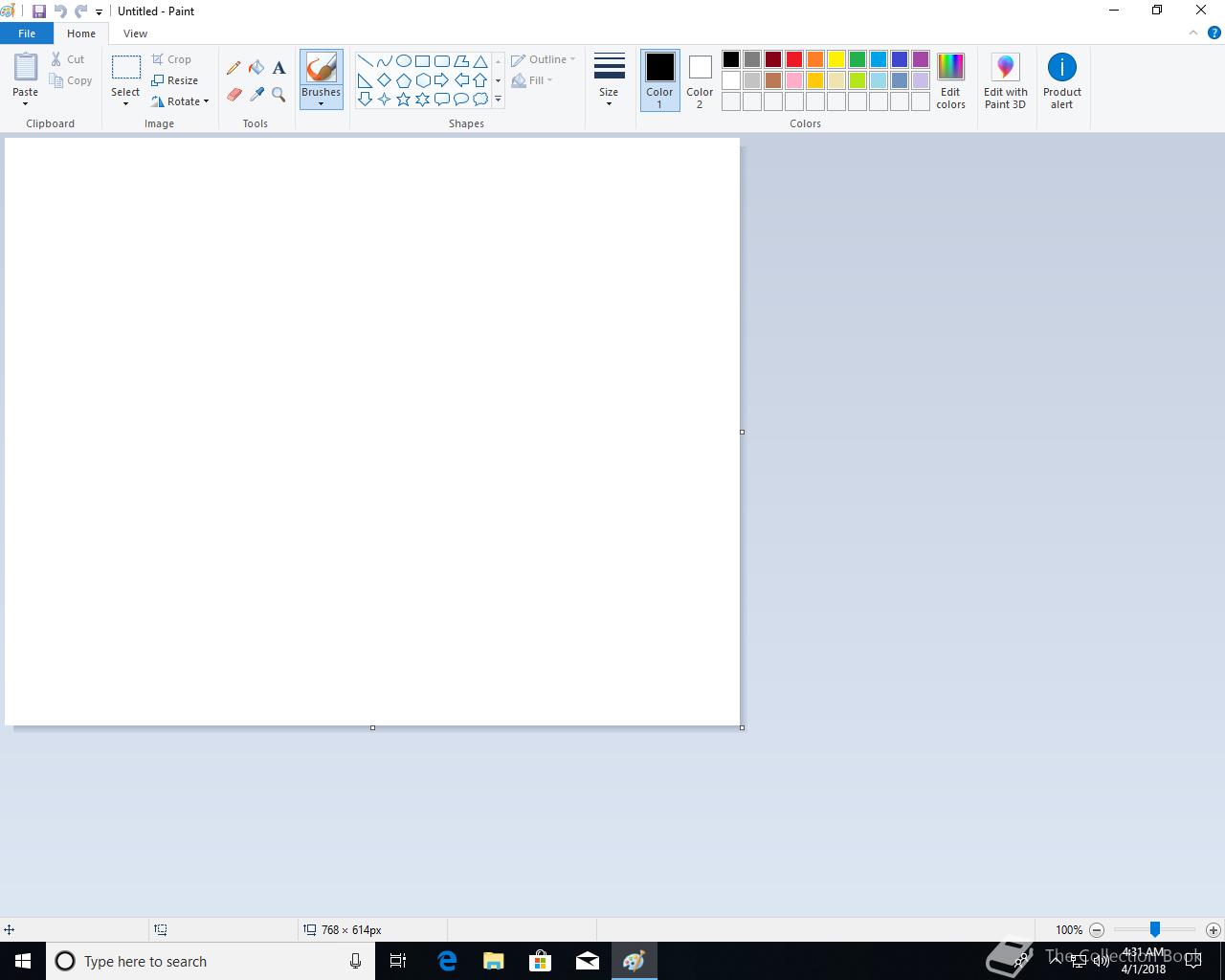Viewport: 1225px width, 980px height.
Task: Choose the Cloud callout shape
Action: [479, 99]
